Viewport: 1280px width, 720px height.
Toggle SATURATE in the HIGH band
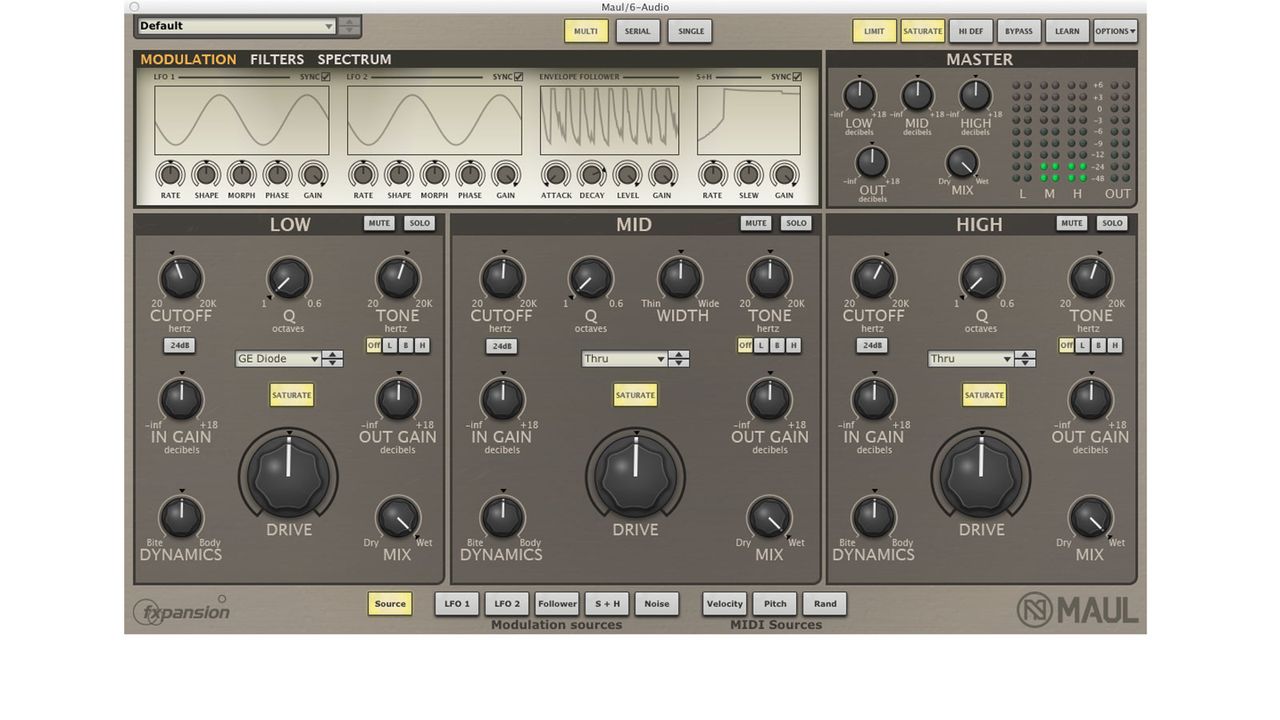pos(984,395)
